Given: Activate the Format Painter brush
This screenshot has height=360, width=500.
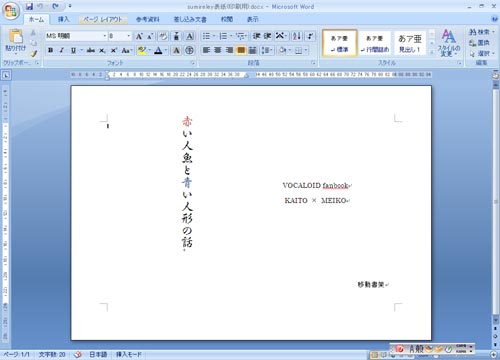Looking at the screenshot, I should point(33,53).
